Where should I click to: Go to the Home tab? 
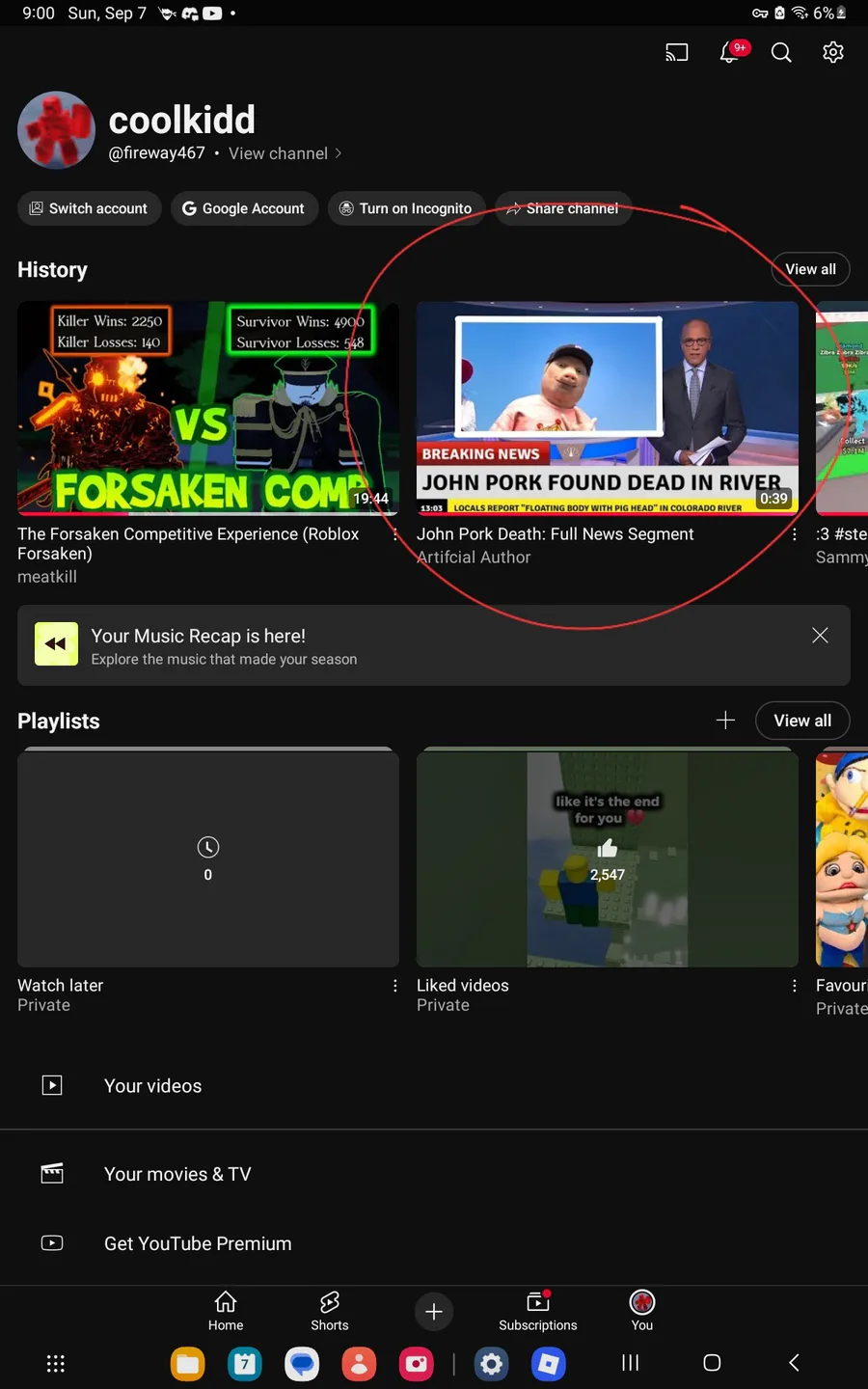pos(226,1311)
